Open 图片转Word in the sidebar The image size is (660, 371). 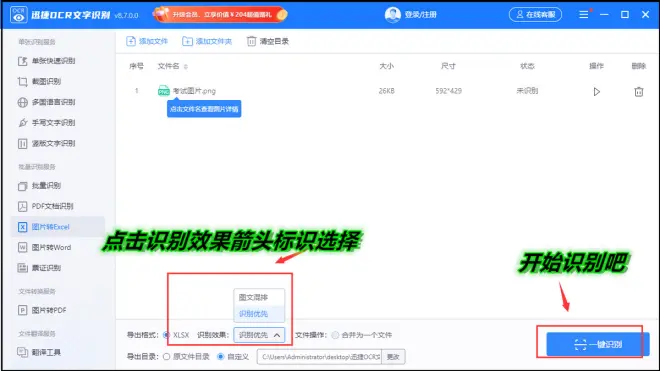(45, 247)
